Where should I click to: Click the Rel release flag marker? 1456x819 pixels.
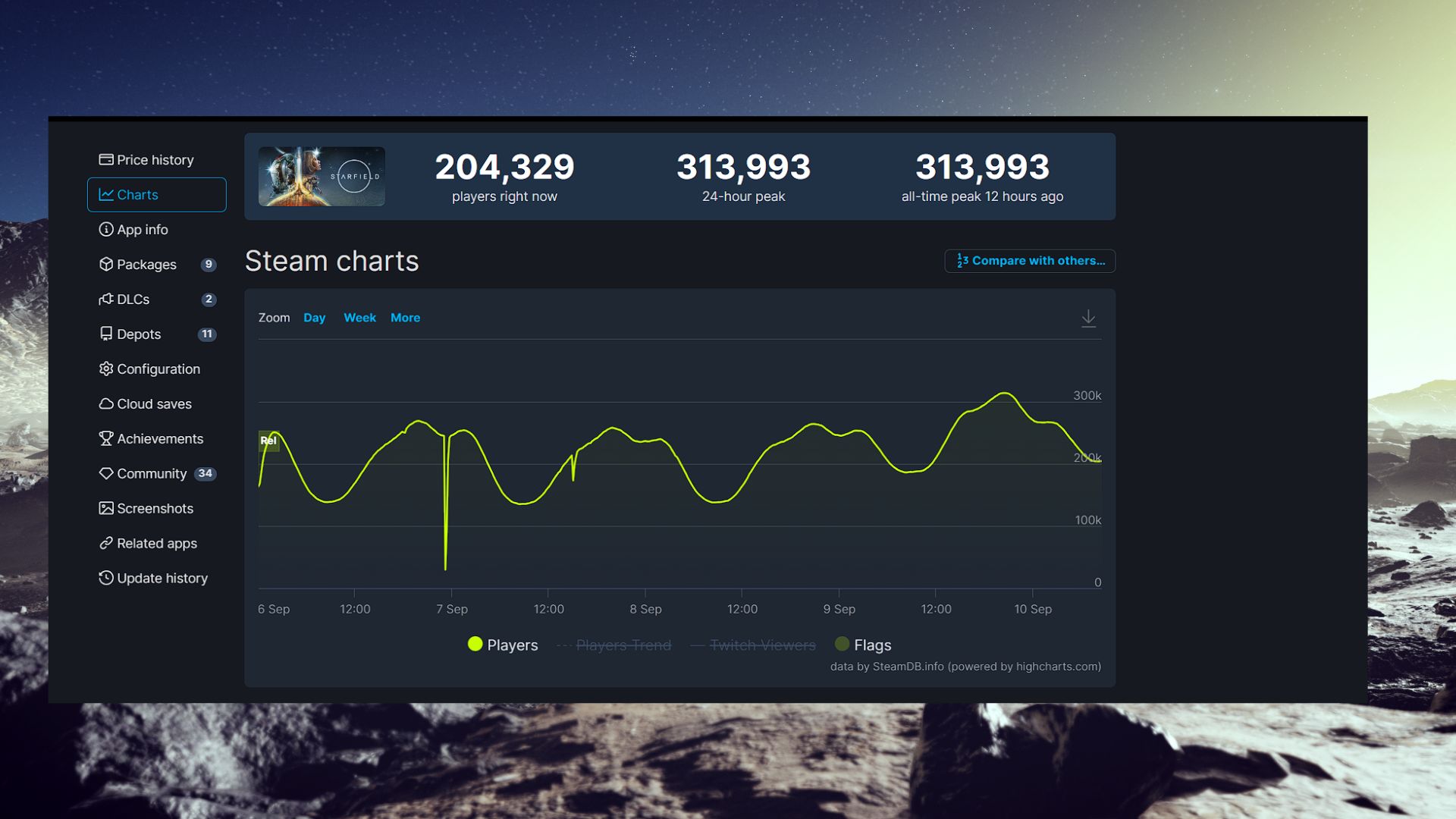268,441
